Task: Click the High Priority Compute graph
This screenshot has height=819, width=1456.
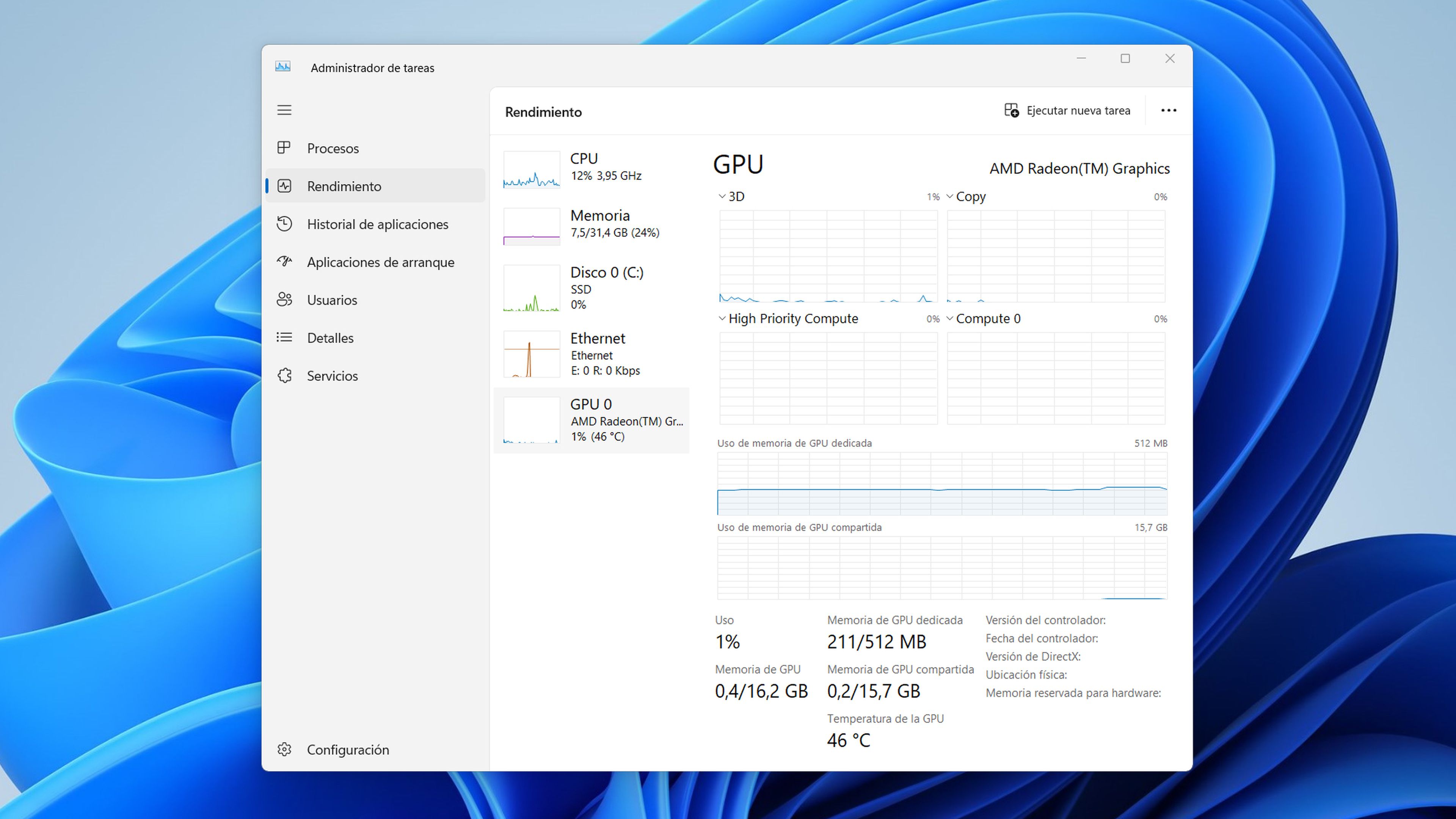Action: 828,378
